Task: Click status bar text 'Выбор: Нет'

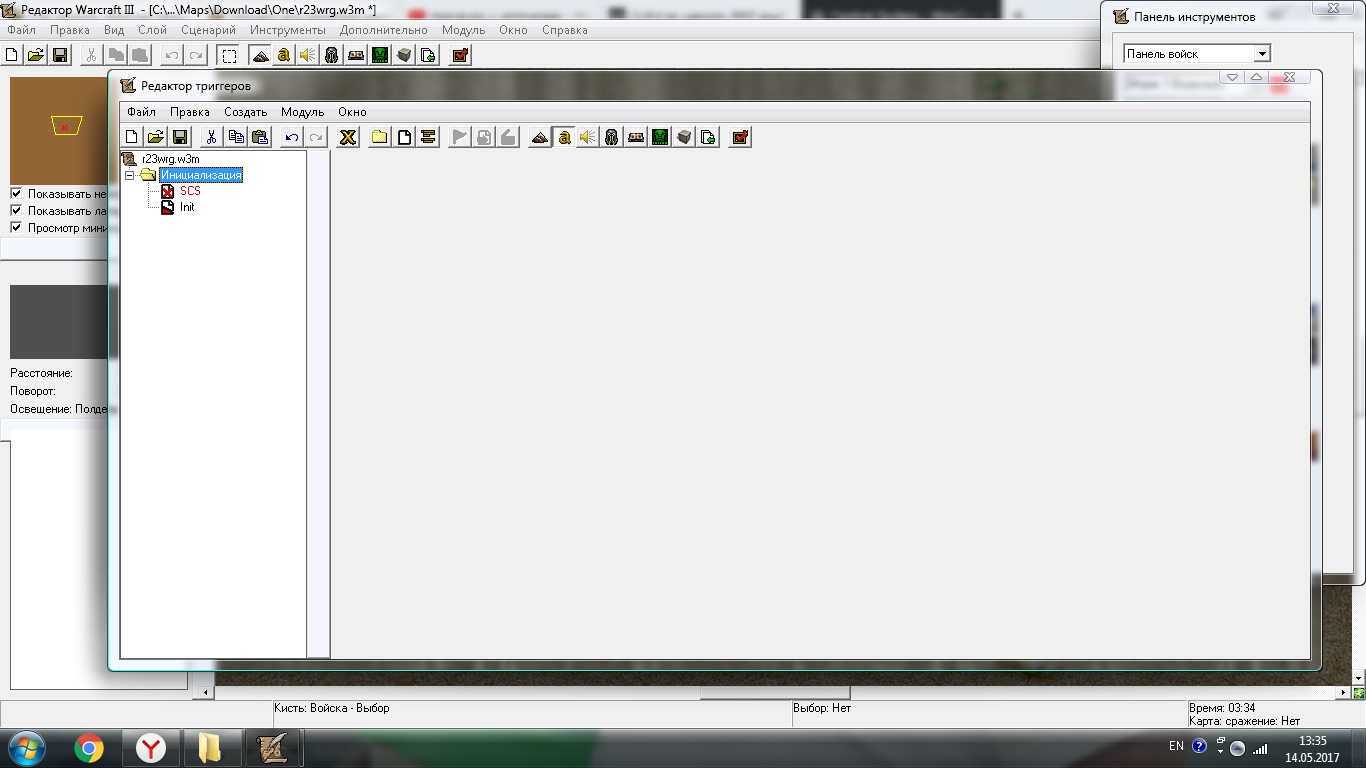Action: click(x=822, y=708)
